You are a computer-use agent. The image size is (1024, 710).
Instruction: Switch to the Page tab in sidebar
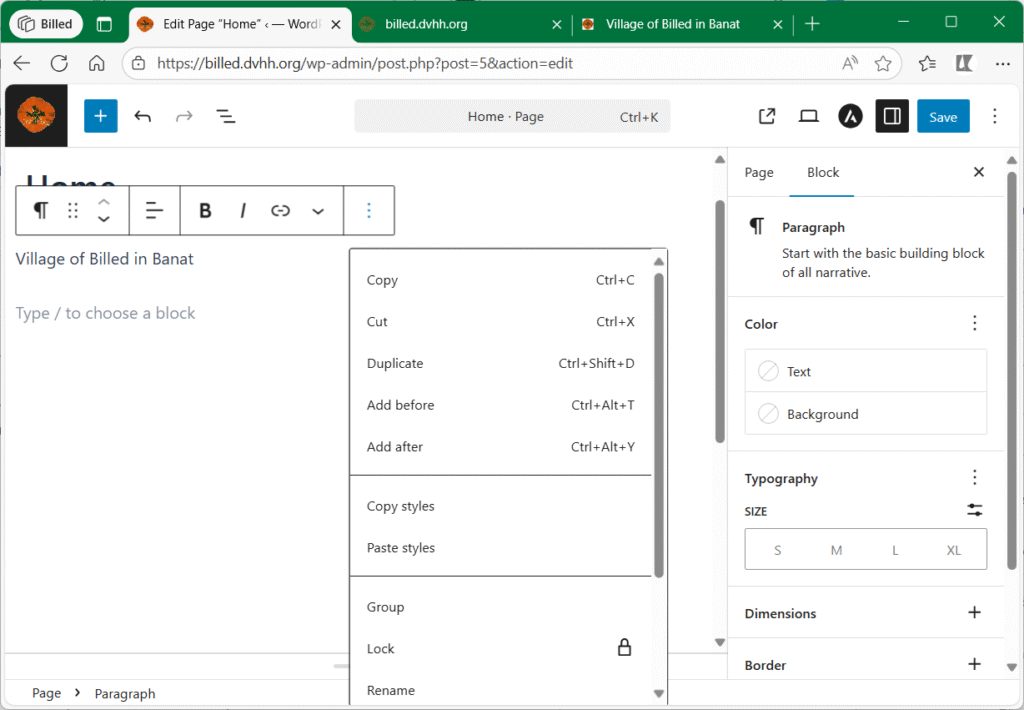tap(759, 172)
